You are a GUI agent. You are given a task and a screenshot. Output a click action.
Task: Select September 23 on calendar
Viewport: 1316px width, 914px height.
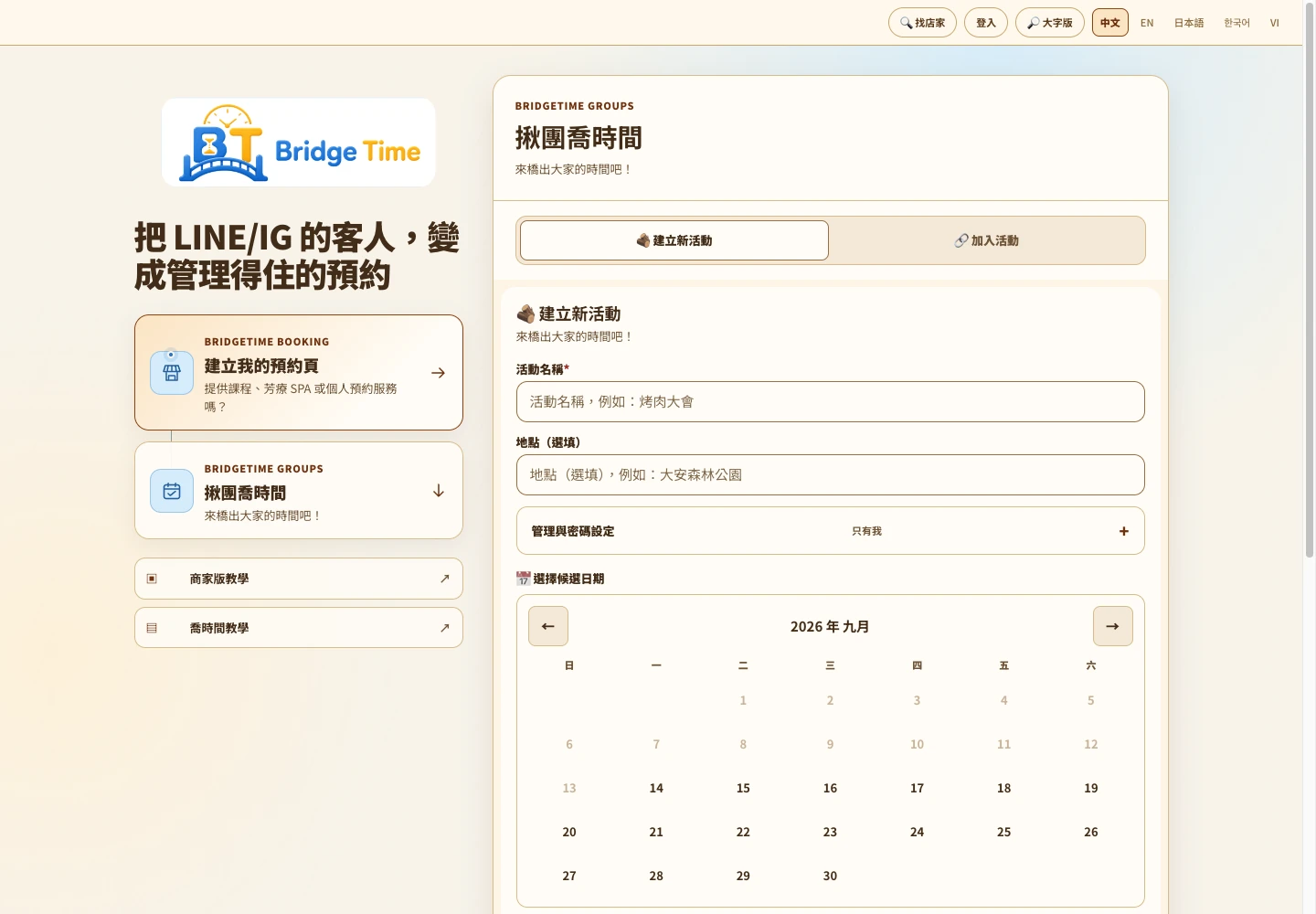click(x=830, y=832)
